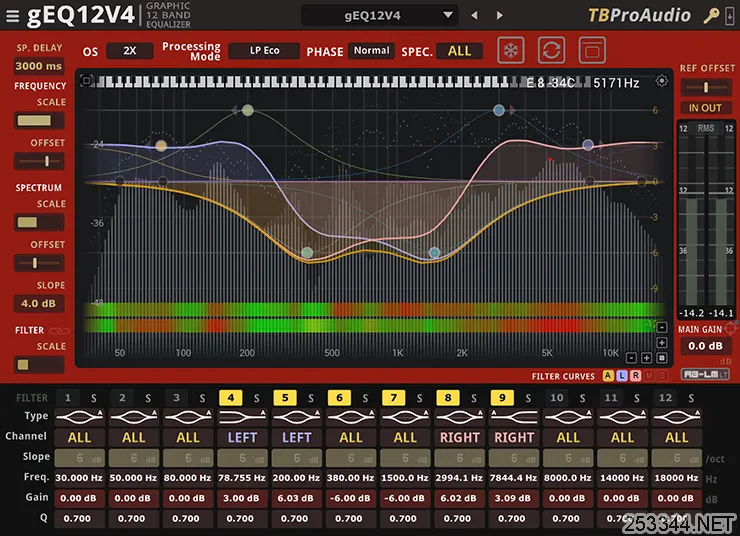Click the vertical zoom in plus button

pyautogui.click(x=662, y=343)
